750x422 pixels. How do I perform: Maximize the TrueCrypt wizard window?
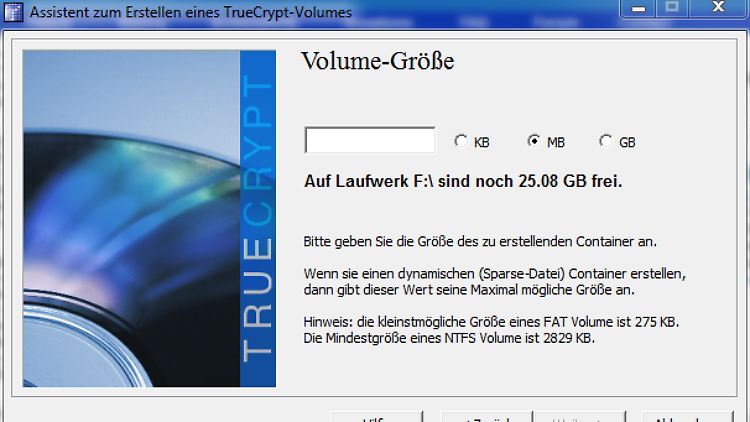point(673,8)
